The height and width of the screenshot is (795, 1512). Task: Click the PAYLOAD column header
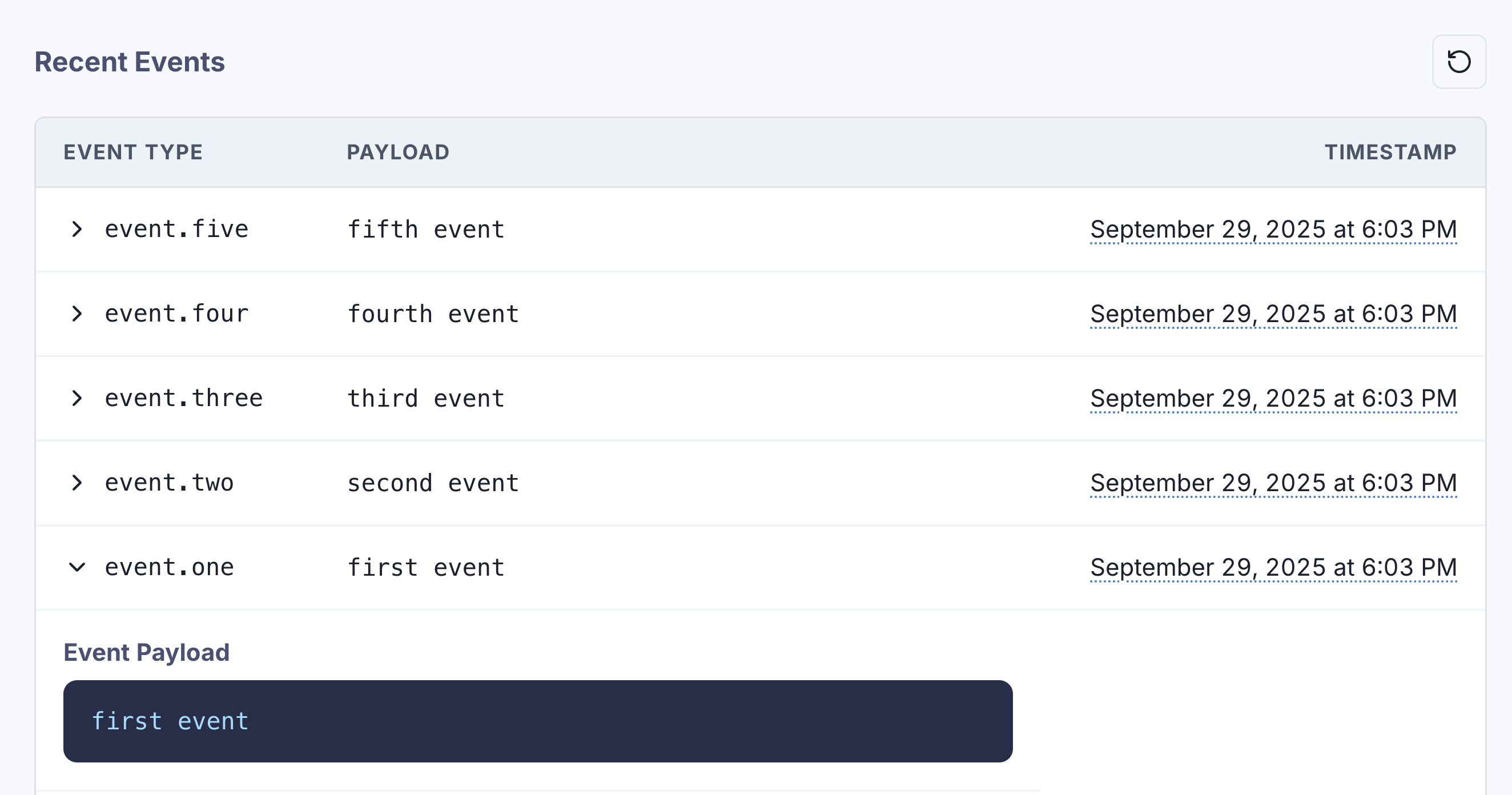coord(398,152)
